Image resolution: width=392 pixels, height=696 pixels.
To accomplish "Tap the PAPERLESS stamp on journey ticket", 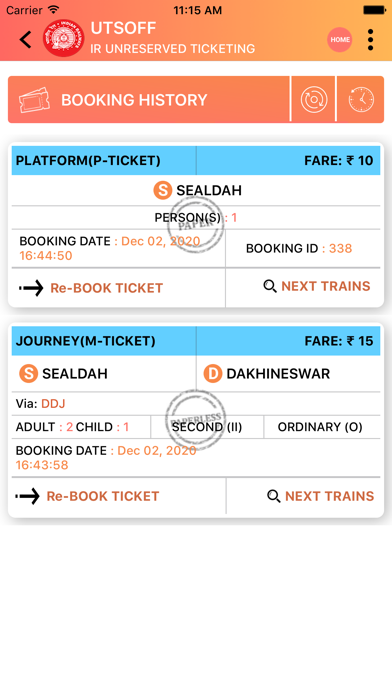I will (195, 419).
